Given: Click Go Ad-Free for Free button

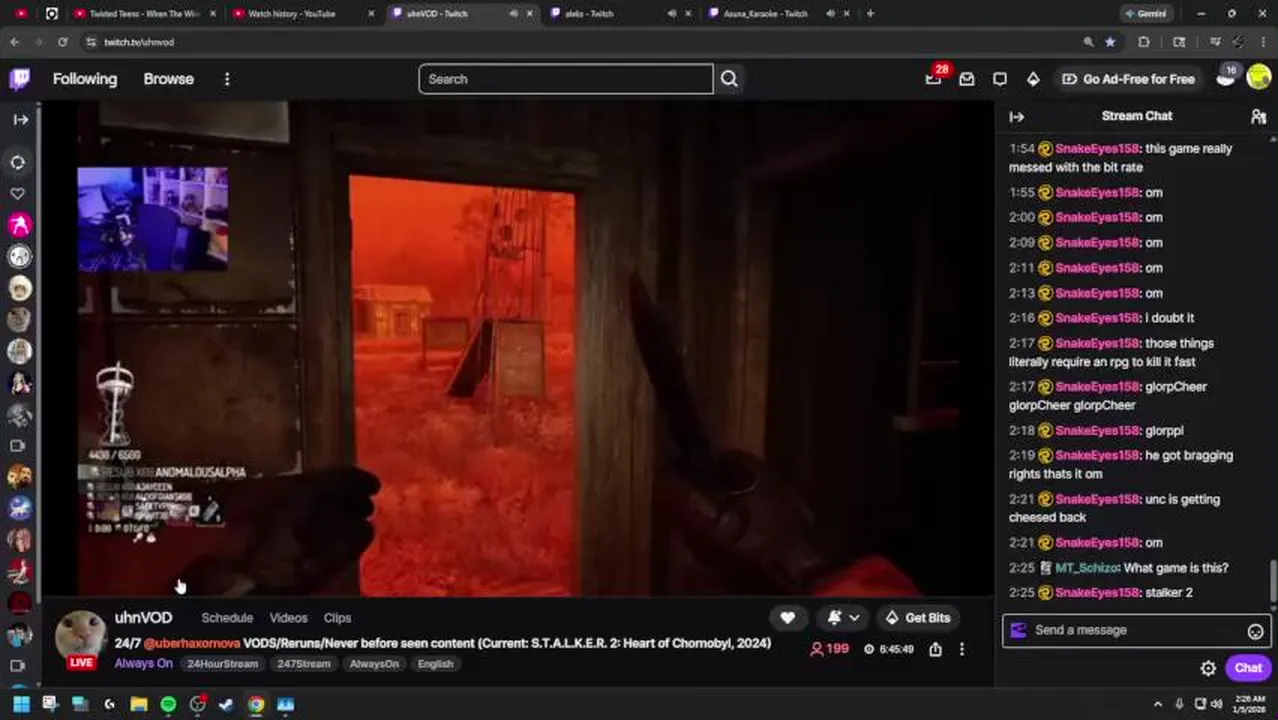Looking at the screenshot, I should [1129, 79].
